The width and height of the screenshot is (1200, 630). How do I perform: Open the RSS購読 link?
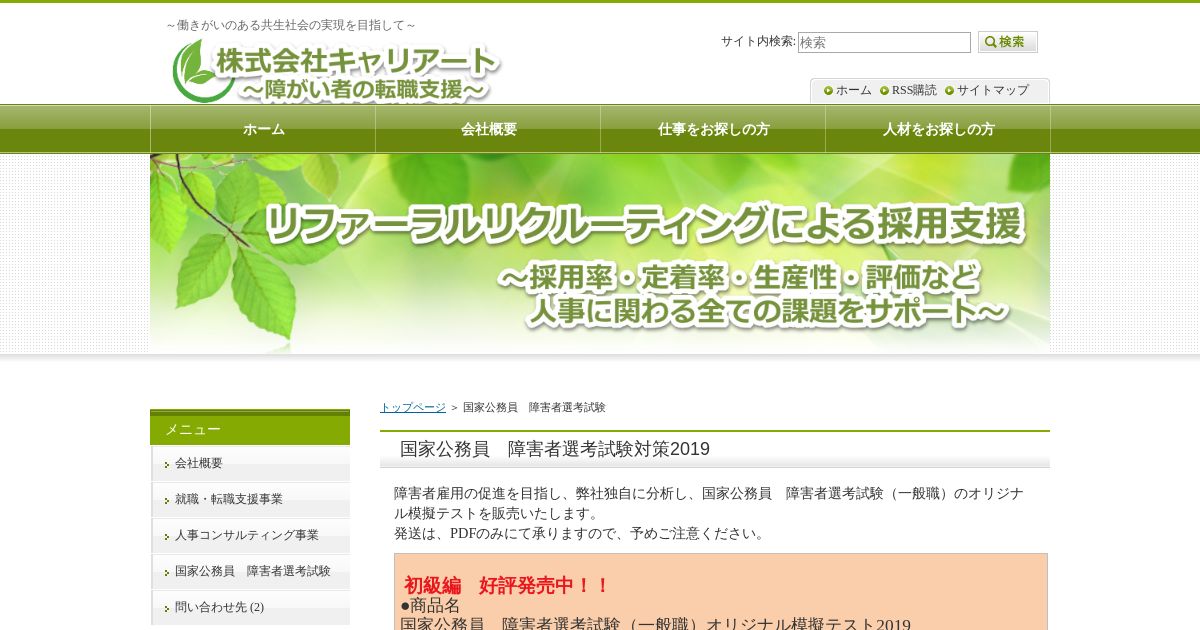click(x=914, y=90)
